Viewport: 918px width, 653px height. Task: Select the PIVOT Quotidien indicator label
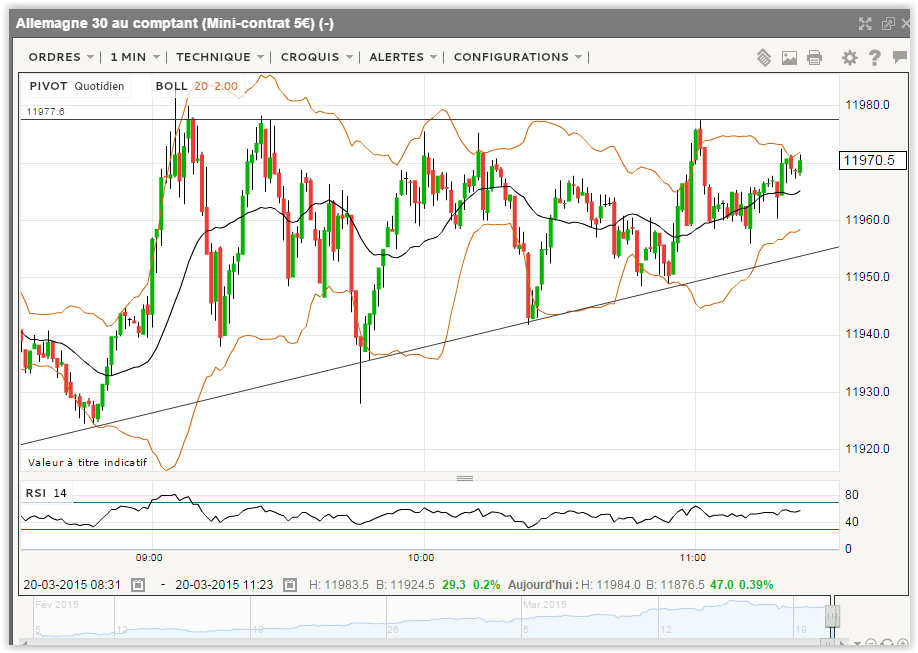77,86
